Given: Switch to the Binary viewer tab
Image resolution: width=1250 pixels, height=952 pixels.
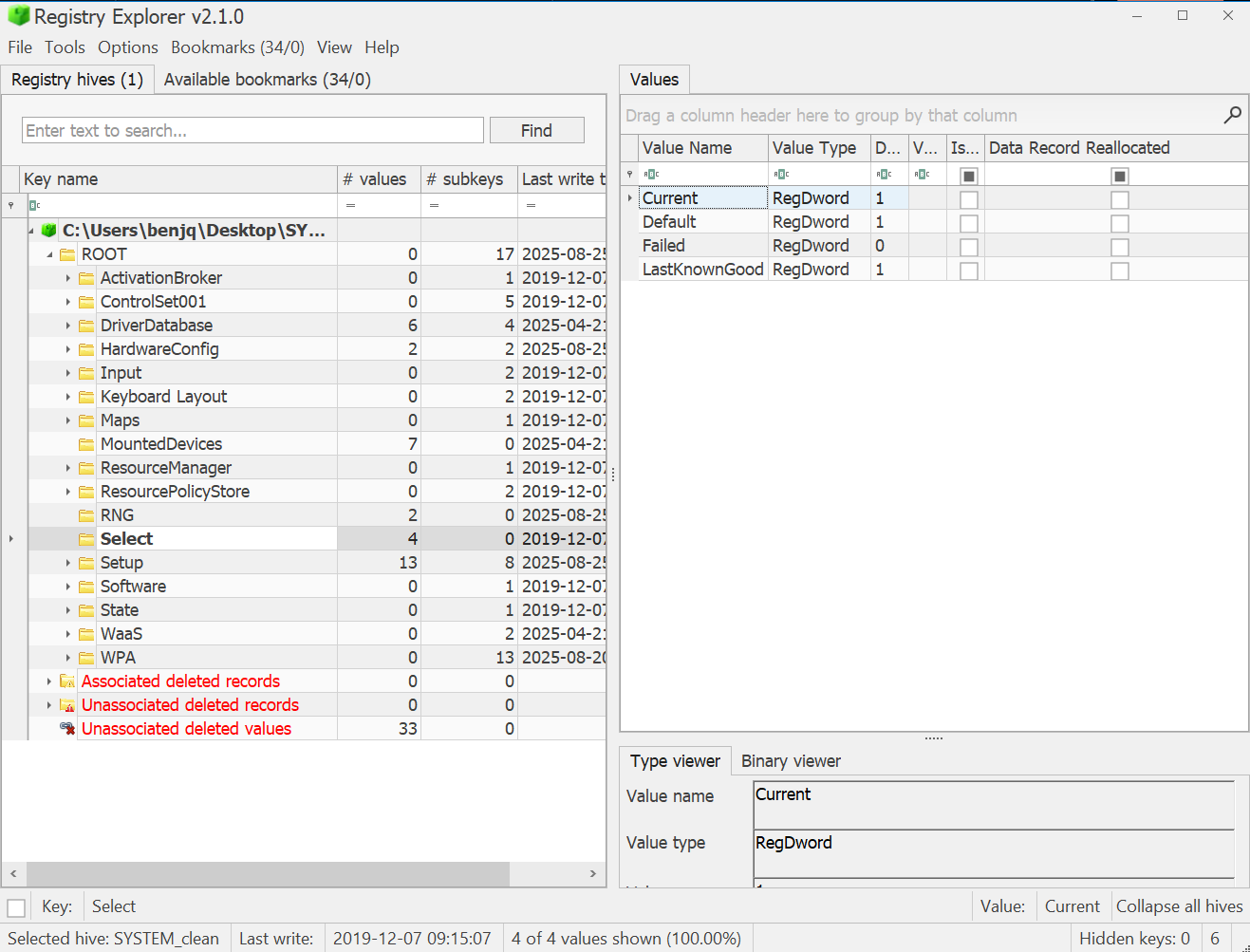Looking at the screenshot, I should tap(791, 761).
